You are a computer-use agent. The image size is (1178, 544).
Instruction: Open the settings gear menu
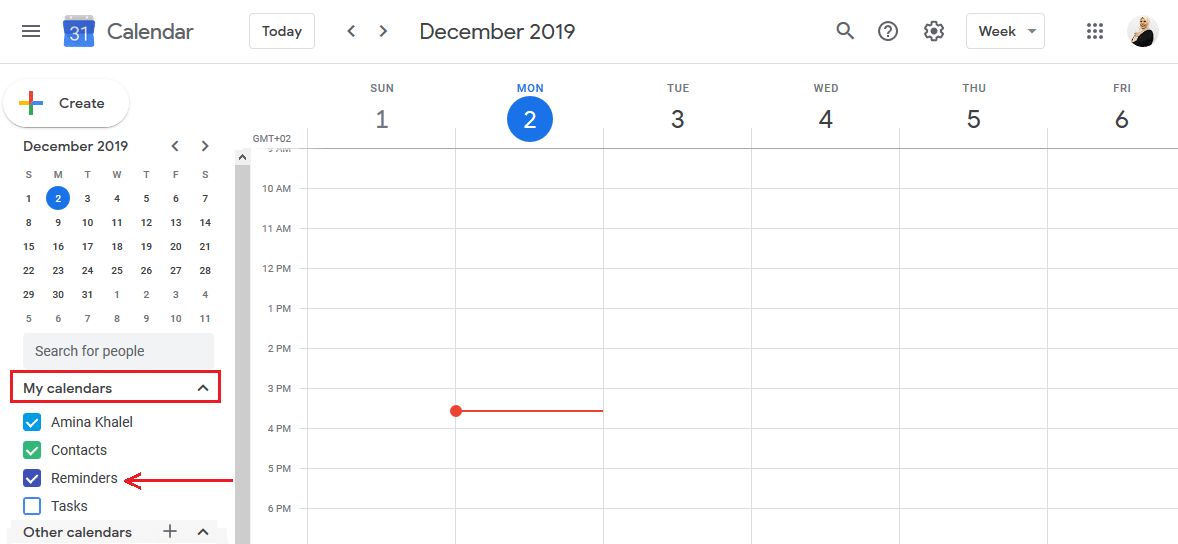click(934, 32)
